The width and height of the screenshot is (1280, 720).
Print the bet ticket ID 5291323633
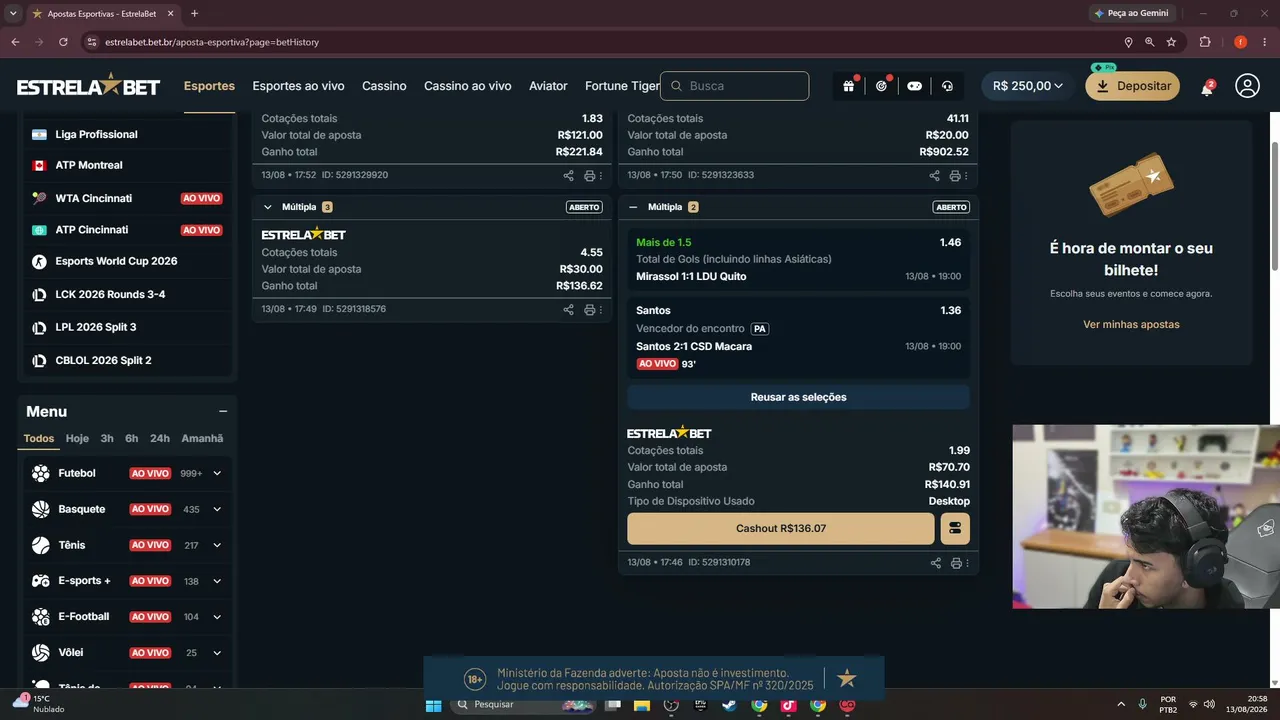(x=955, y=175)
